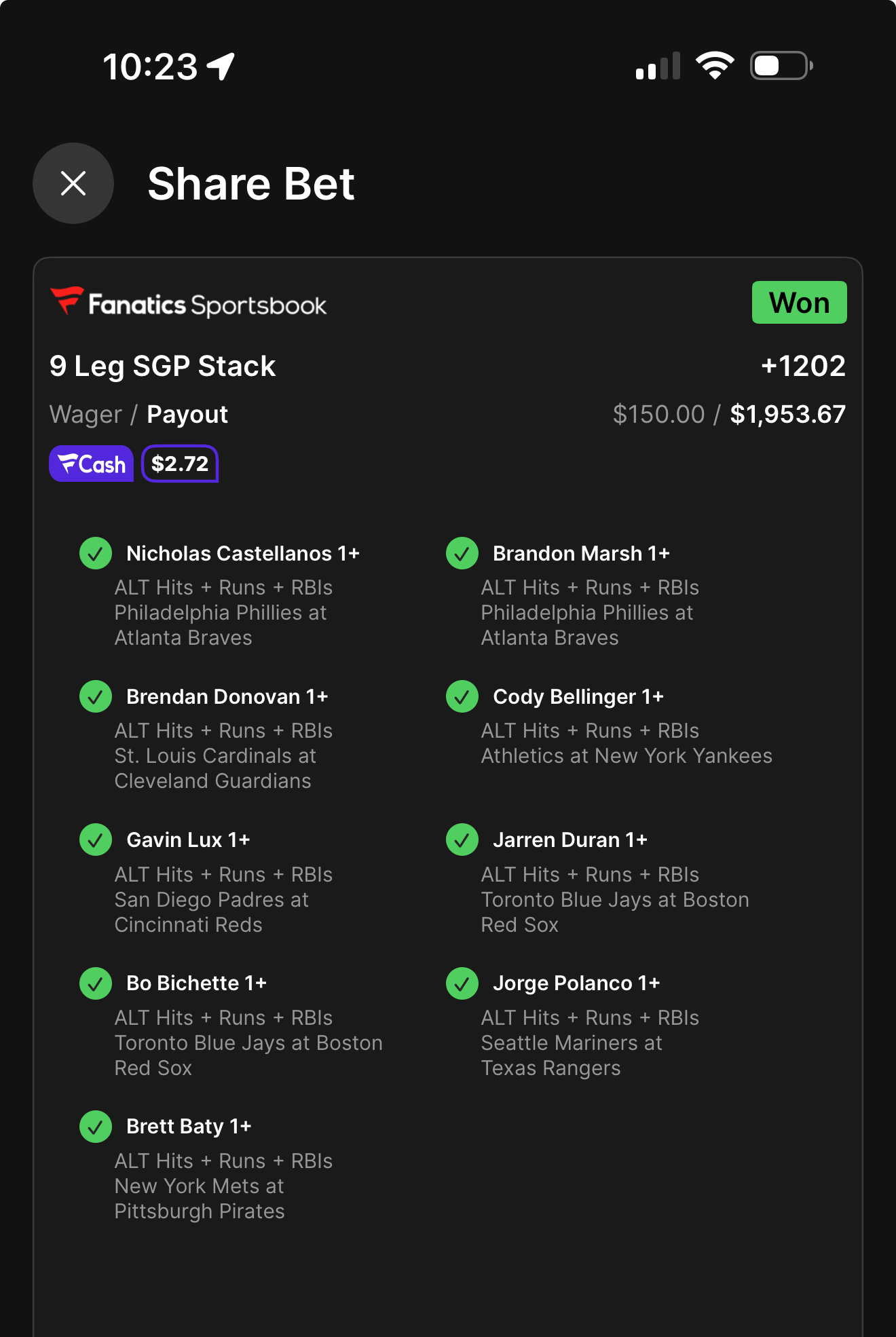Tap the checkmark beside Bo Bichette 1+

click(x=96, y=983)
